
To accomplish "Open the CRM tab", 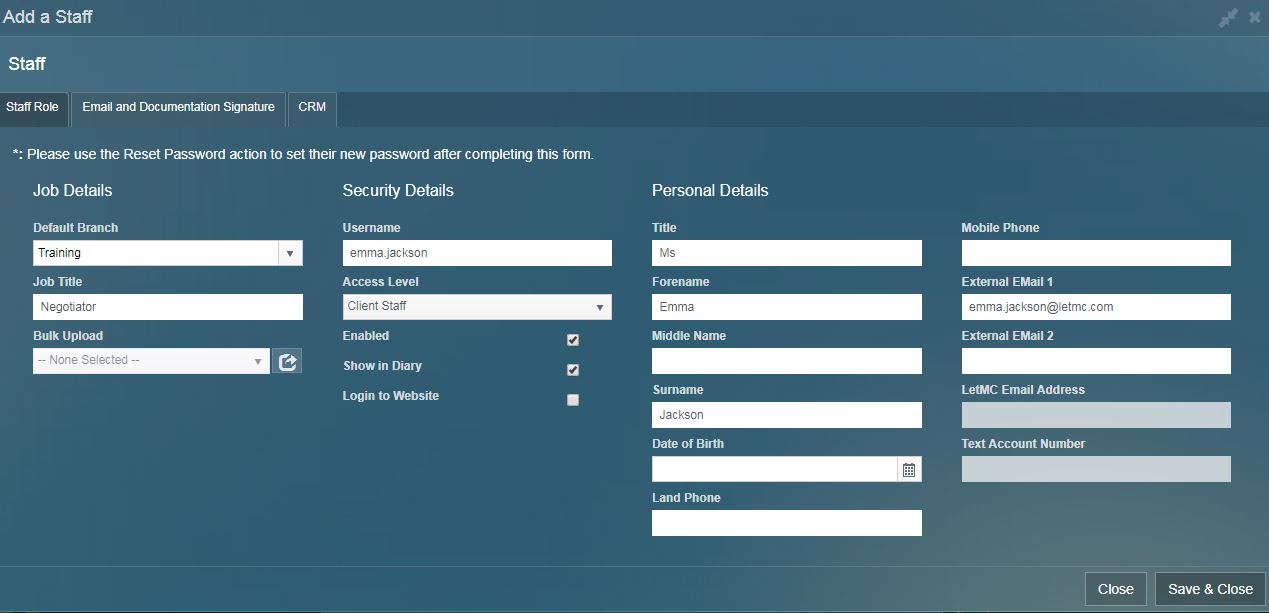I will 312,108.
